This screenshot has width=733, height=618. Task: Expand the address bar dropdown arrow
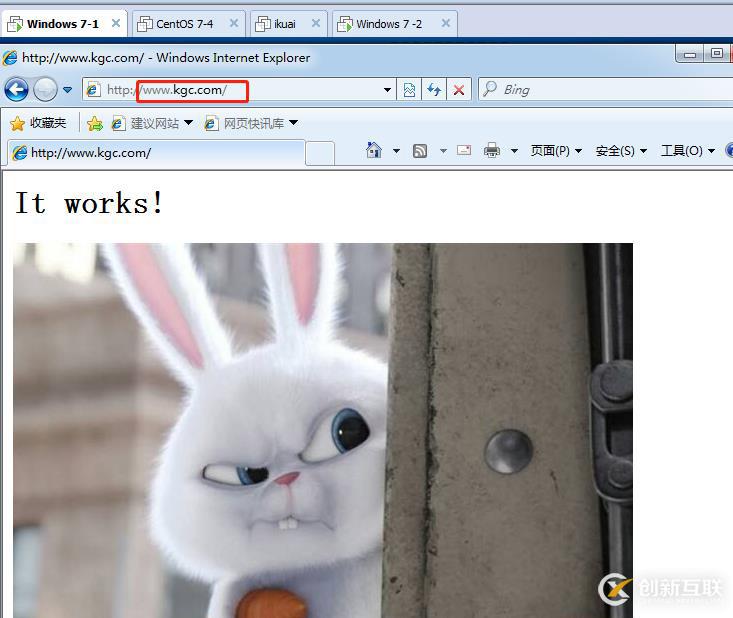click(387, 89)
